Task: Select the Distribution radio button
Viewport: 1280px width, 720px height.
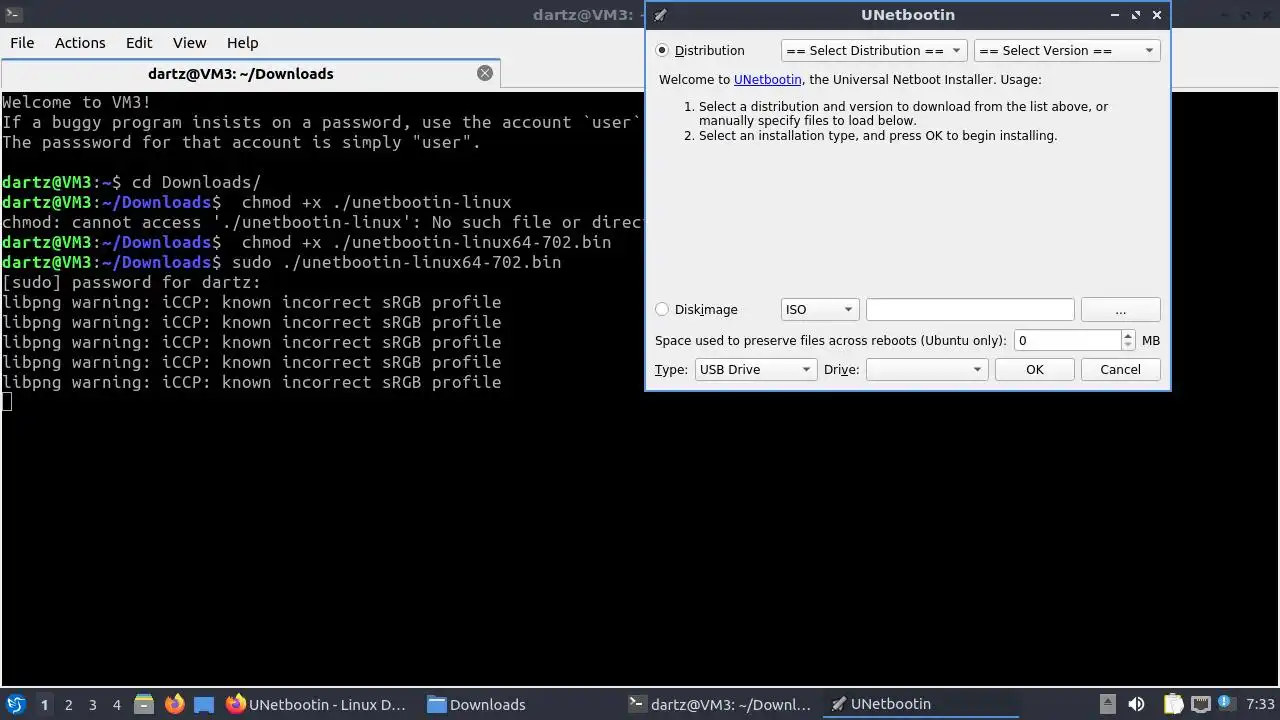Action: pyautogui.click(x=662, y=50)
